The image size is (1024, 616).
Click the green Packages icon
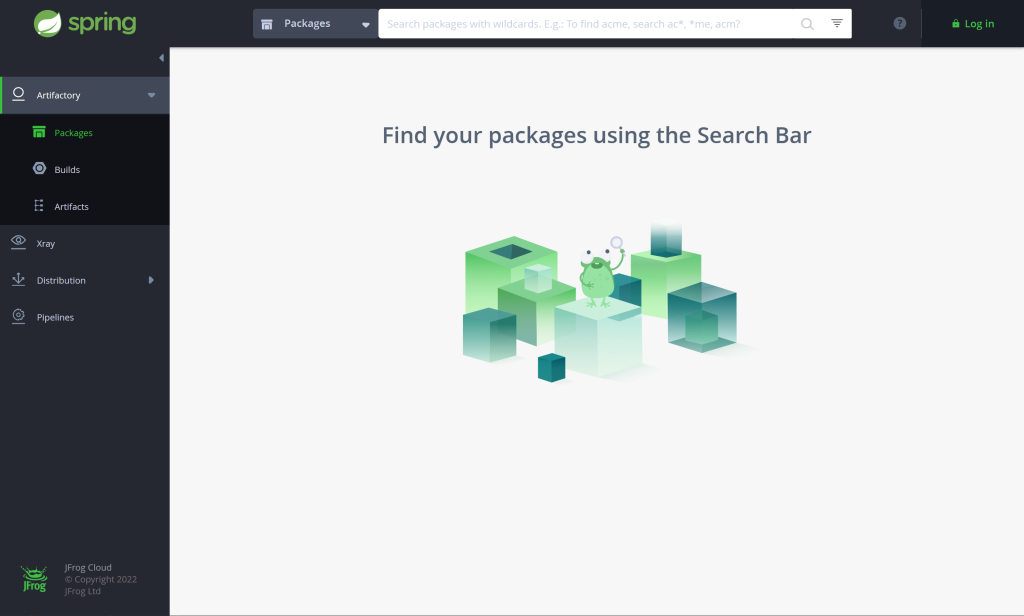point(39,132)
